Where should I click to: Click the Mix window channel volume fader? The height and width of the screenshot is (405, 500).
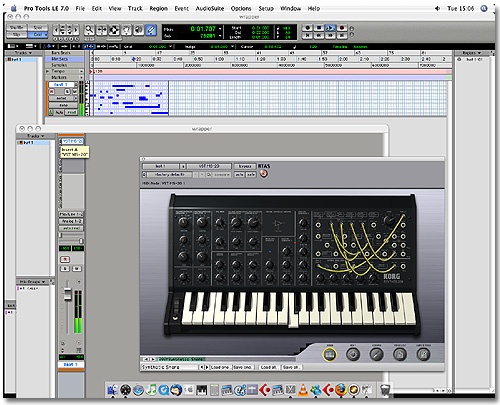[68, 294]
